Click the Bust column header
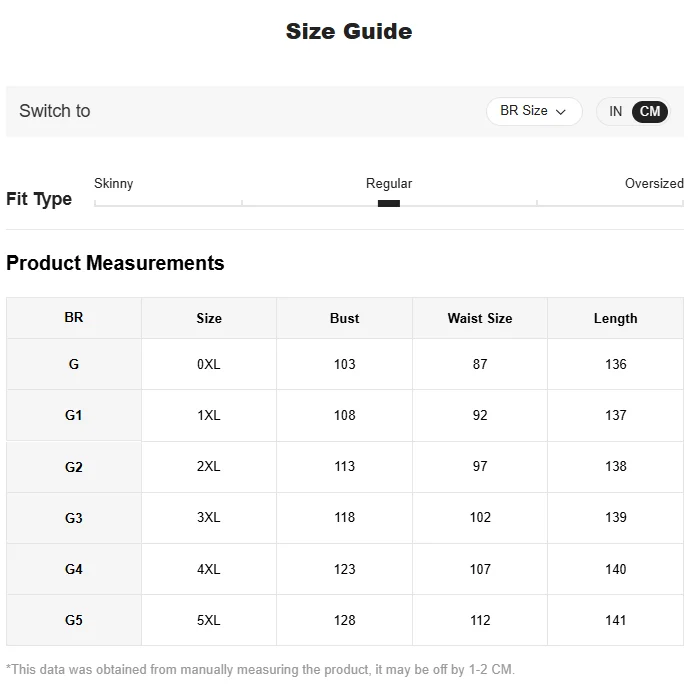Viewport: 699px width, 686px height. [344, 318]
